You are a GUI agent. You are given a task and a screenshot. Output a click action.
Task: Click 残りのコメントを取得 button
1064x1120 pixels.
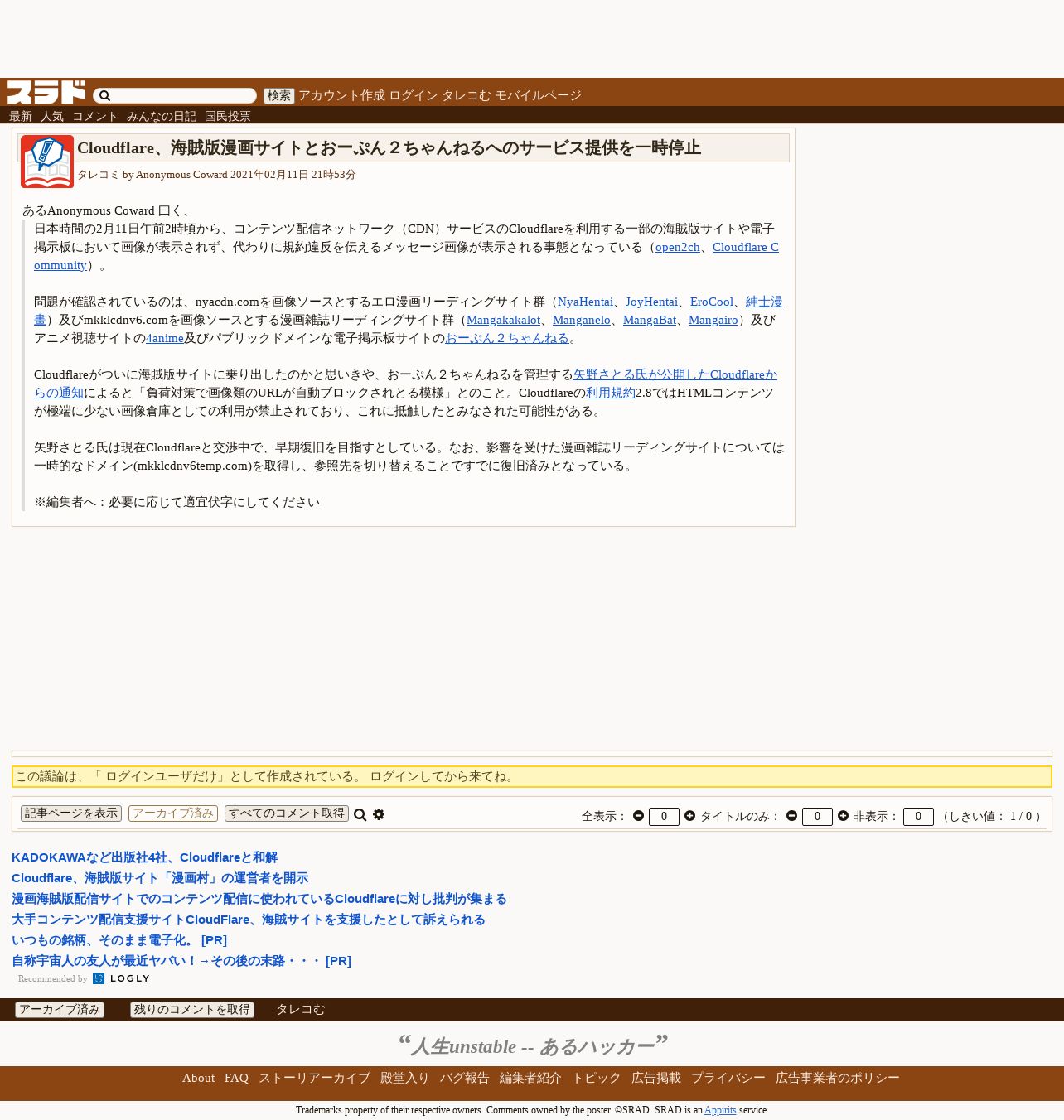point(192,1010)
